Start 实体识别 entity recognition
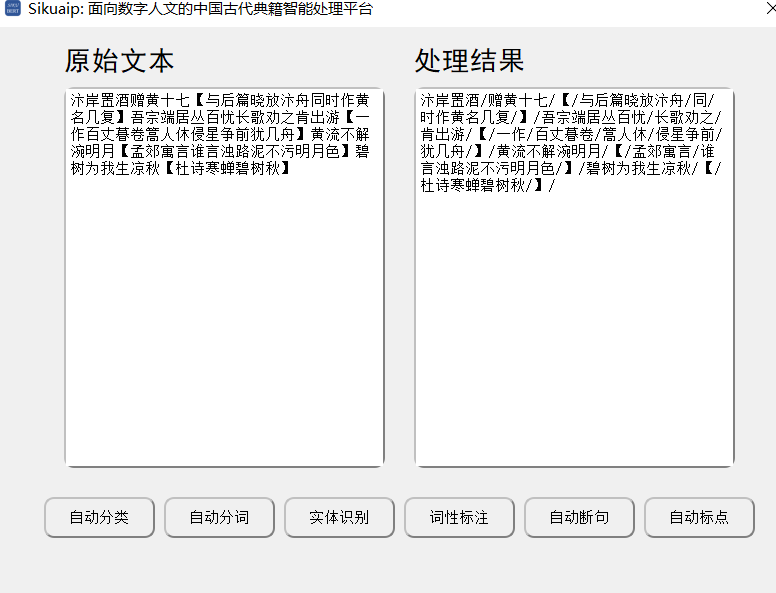Screen dimensions: 776x593 pyautogui.click(x=339, y=517)
